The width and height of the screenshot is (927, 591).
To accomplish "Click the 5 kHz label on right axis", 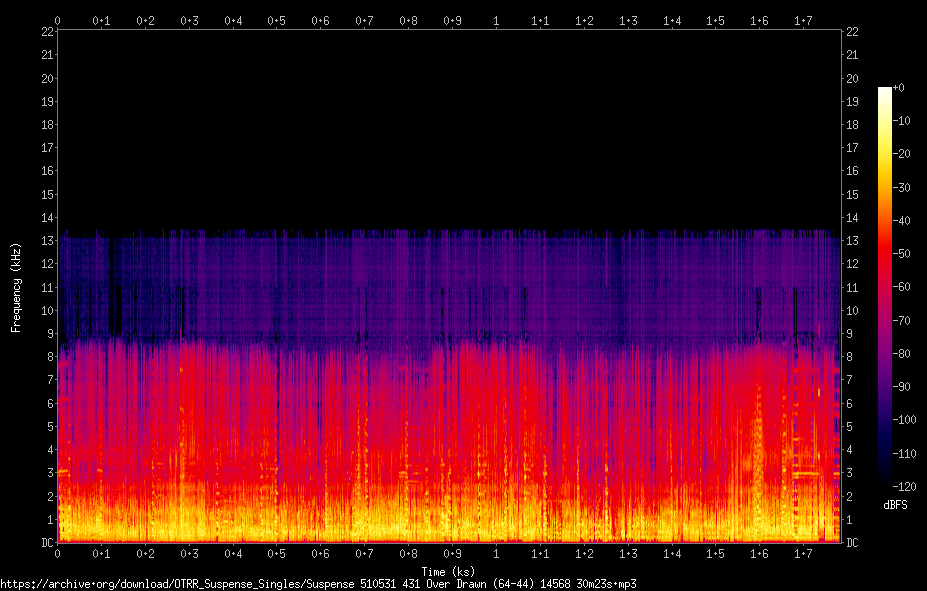I will 849,426.
